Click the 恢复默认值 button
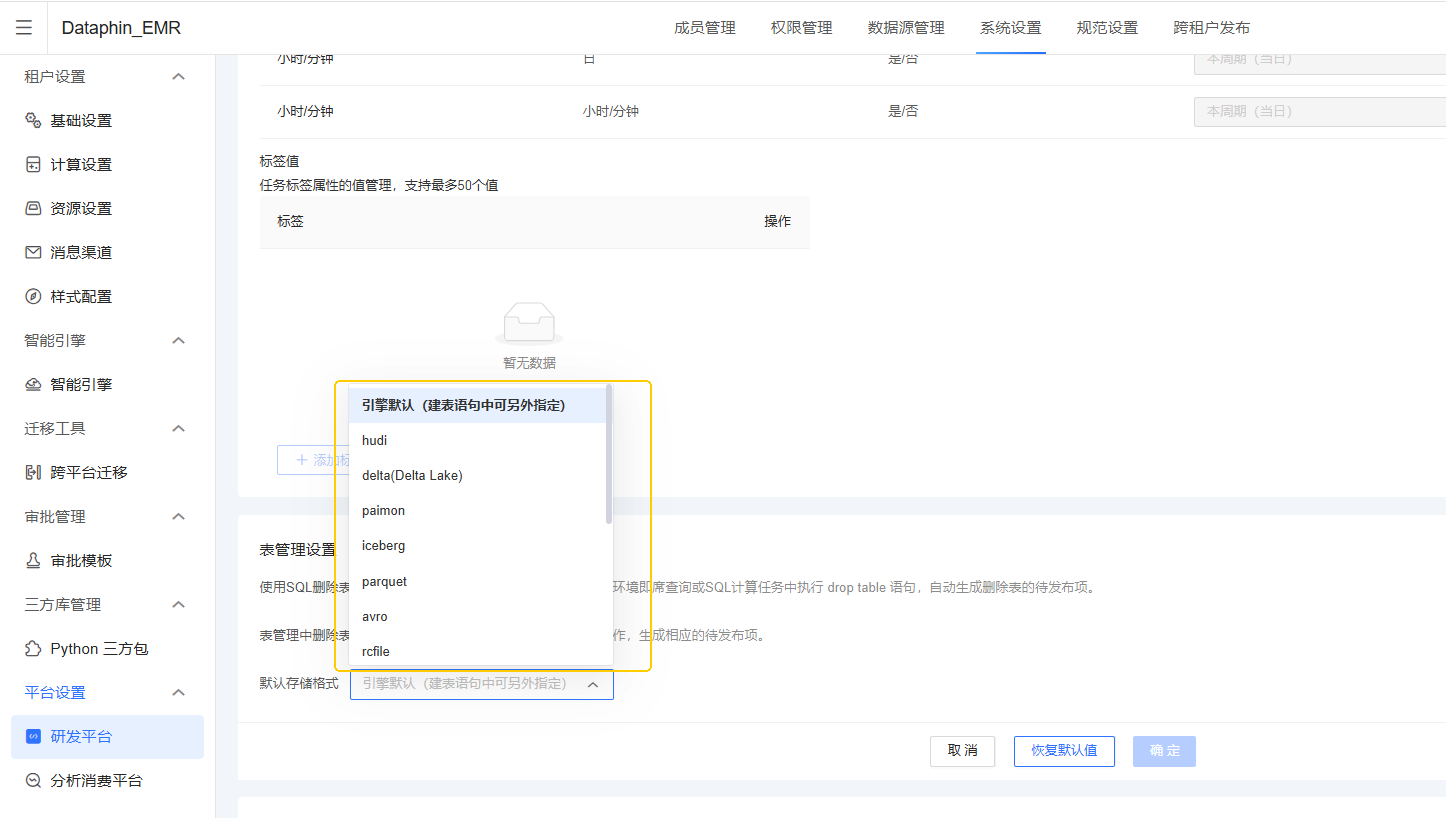 (1064, 751)
